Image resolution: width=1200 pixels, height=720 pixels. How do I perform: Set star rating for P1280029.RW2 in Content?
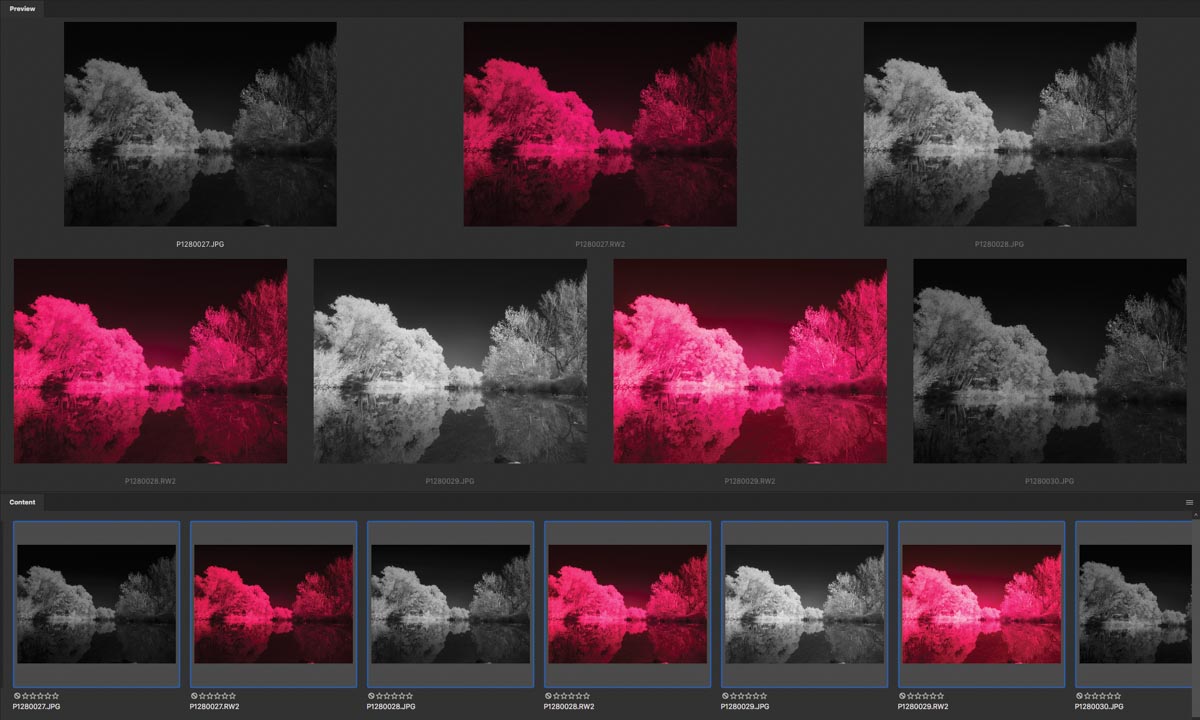926,696
